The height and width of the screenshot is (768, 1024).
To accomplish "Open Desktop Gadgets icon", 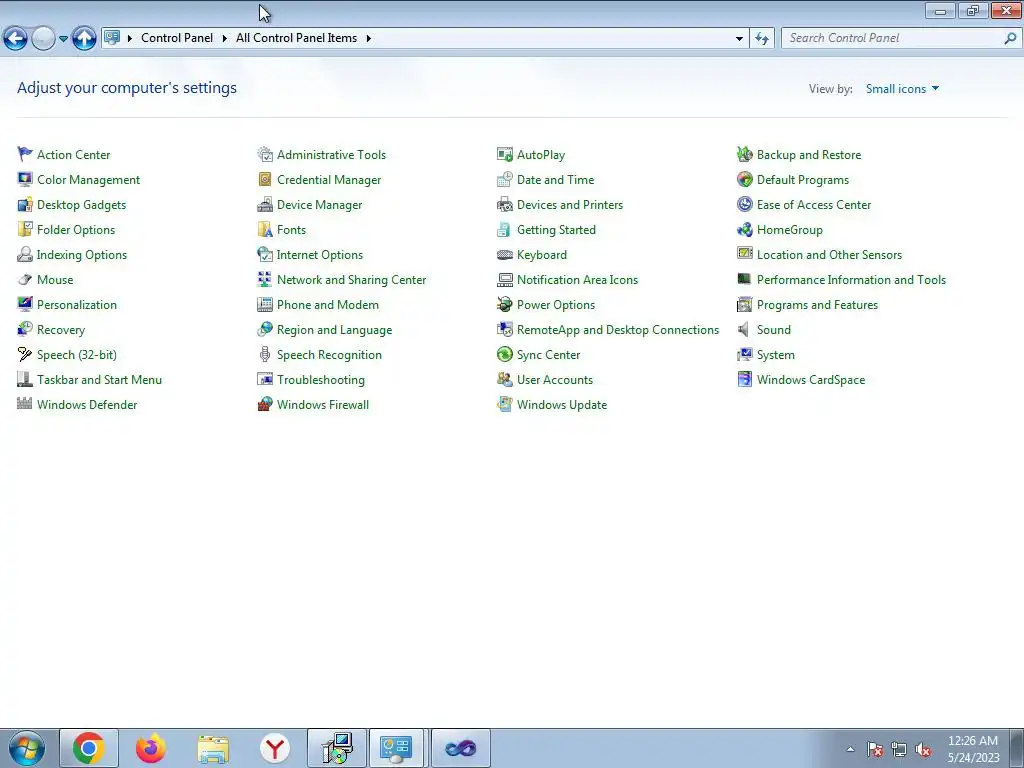I will pos(25,204).
